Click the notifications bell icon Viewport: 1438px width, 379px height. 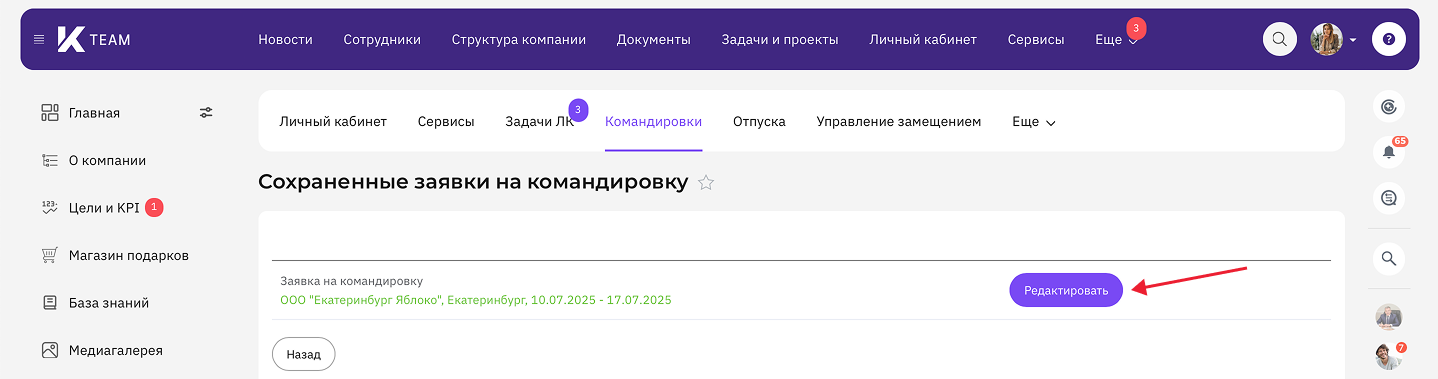tap(1389, 152)
